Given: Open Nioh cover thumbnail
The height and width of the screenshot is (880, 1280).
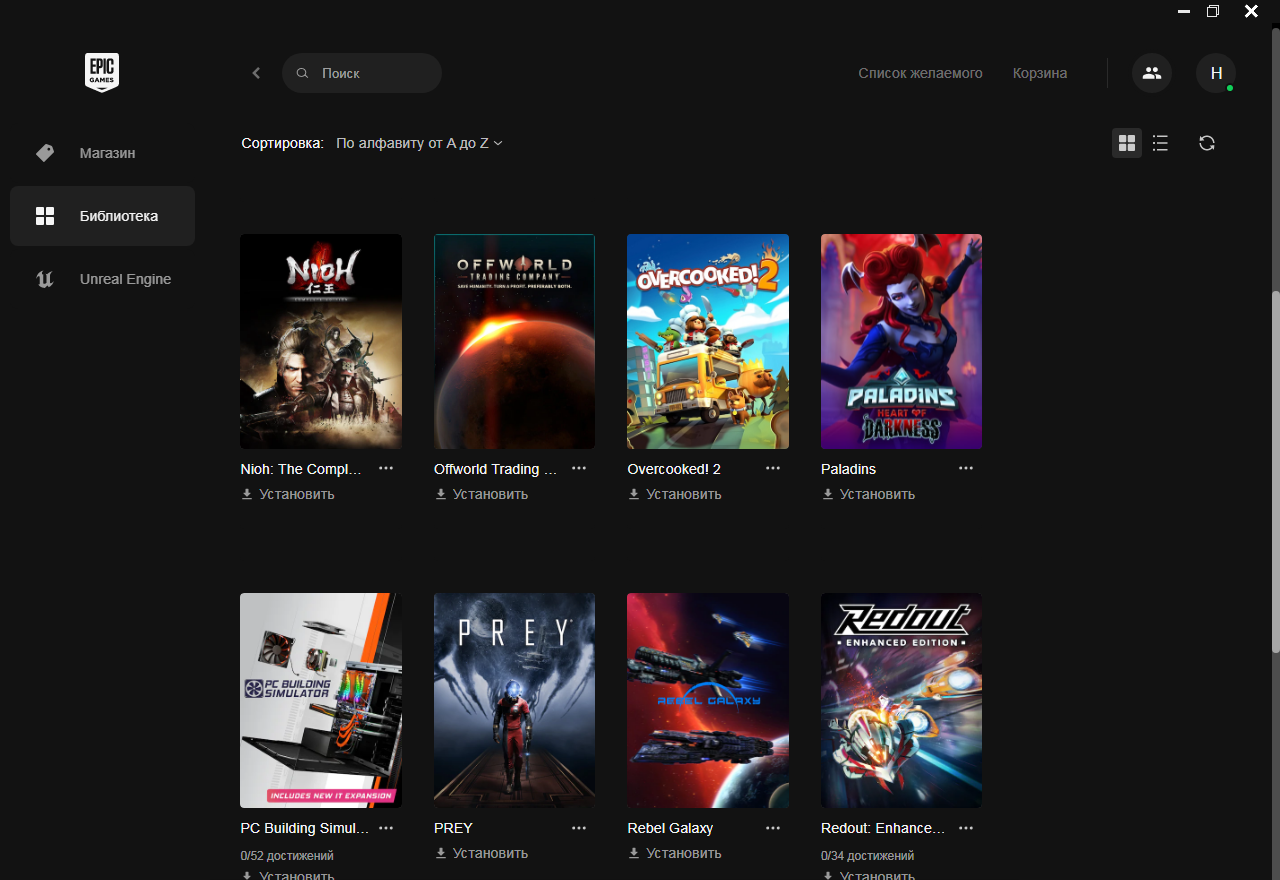Looking at the screenshot, I should click(321, 341).
